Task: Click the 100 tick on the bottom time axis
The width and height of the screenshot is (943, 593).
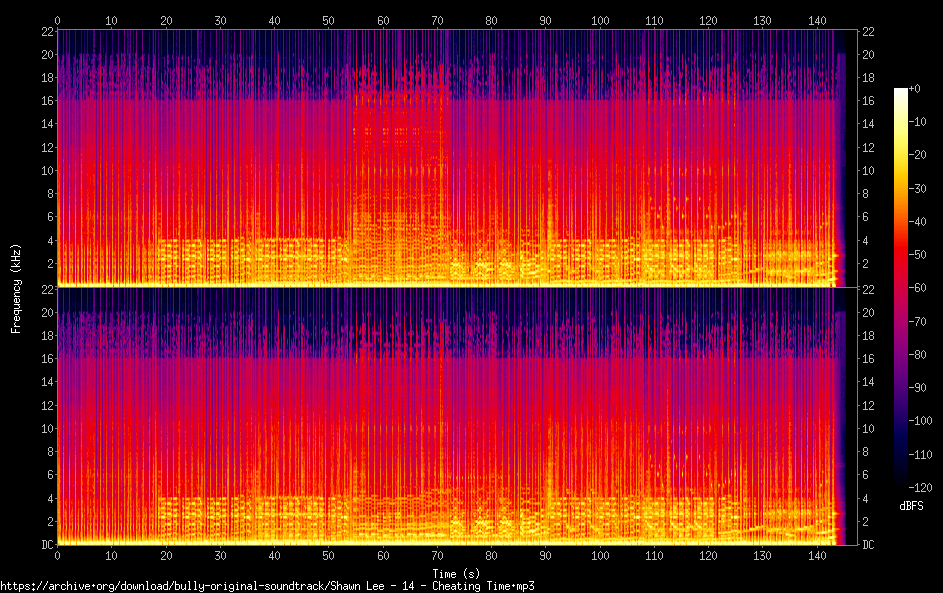Action: [x=600, y=556]
